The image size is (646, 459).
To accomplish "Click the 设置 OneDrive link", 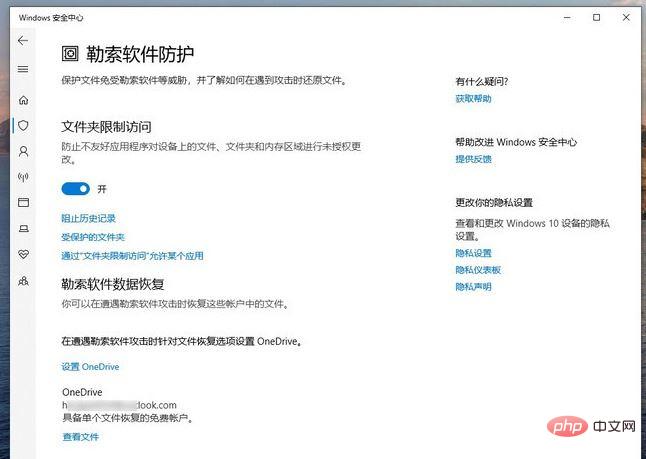I will (x=90, y=367).
